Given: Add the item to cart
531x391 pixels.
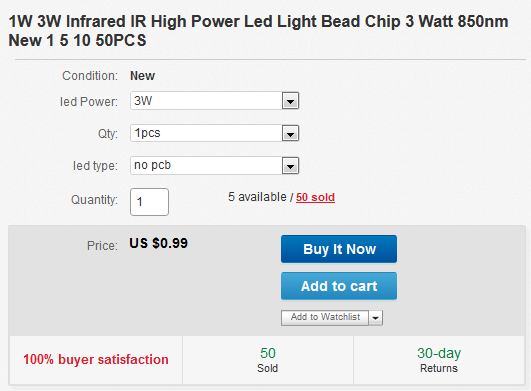Looking at the screenshot, I should click(339, 286).
